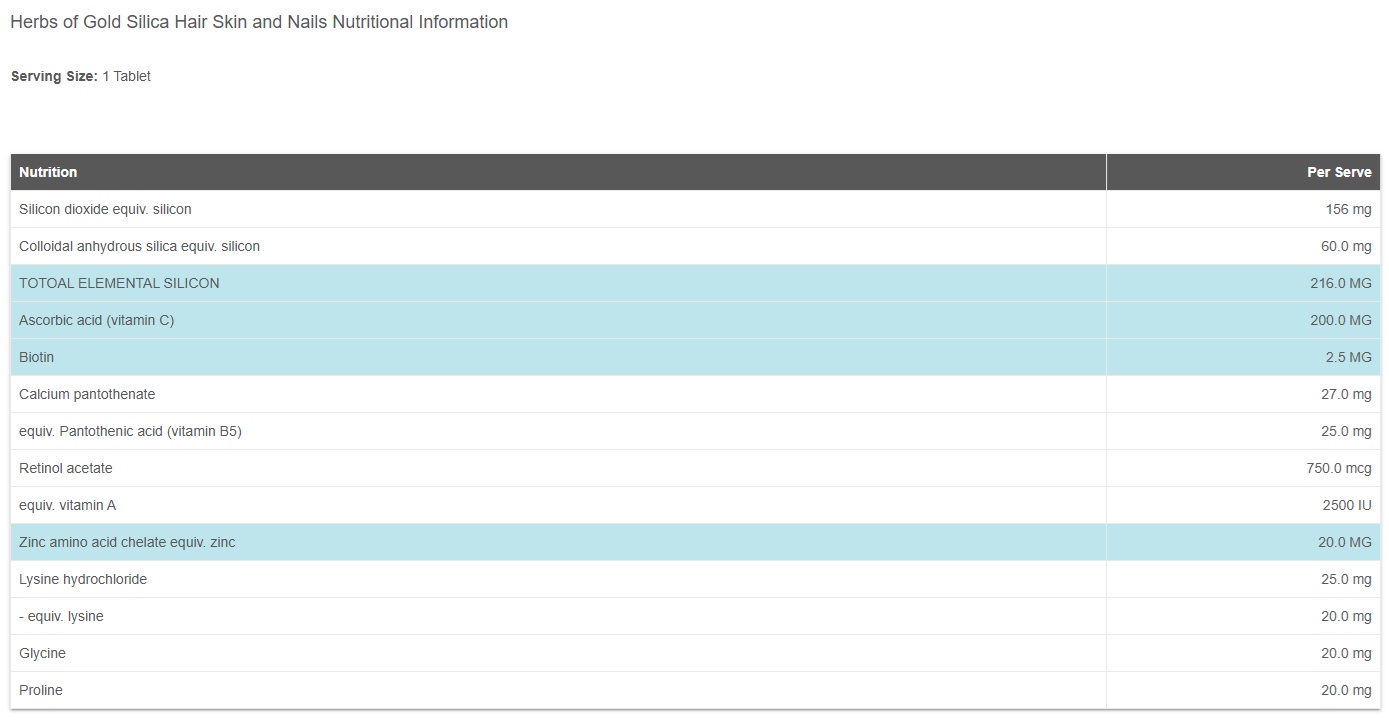Screen dimensions: 1389x726
Task: Click the '216.0 MG' value
Action: coord(1341,283)
